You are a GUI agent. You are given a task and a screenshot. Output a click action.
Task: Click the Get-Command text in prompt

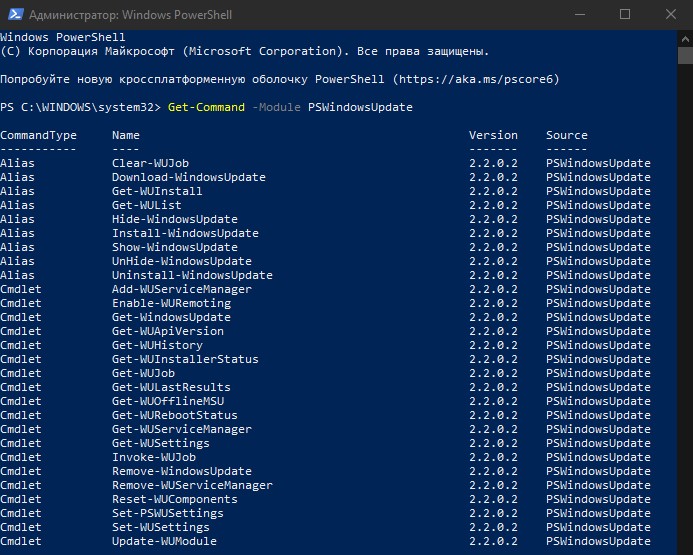click(206, 107)
